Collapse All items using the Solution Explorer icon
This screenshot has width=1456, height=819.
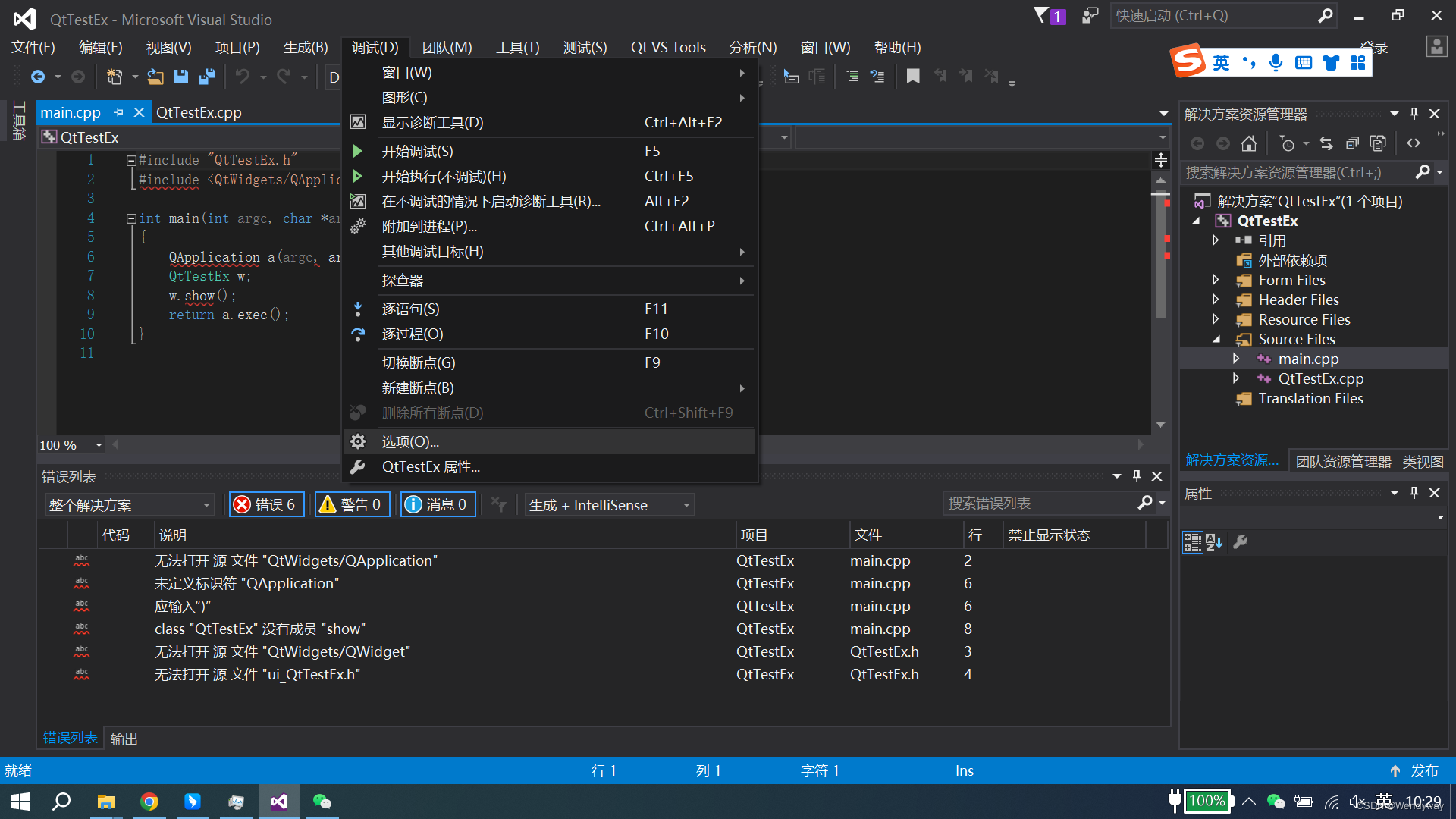[x=1352, y=143]
